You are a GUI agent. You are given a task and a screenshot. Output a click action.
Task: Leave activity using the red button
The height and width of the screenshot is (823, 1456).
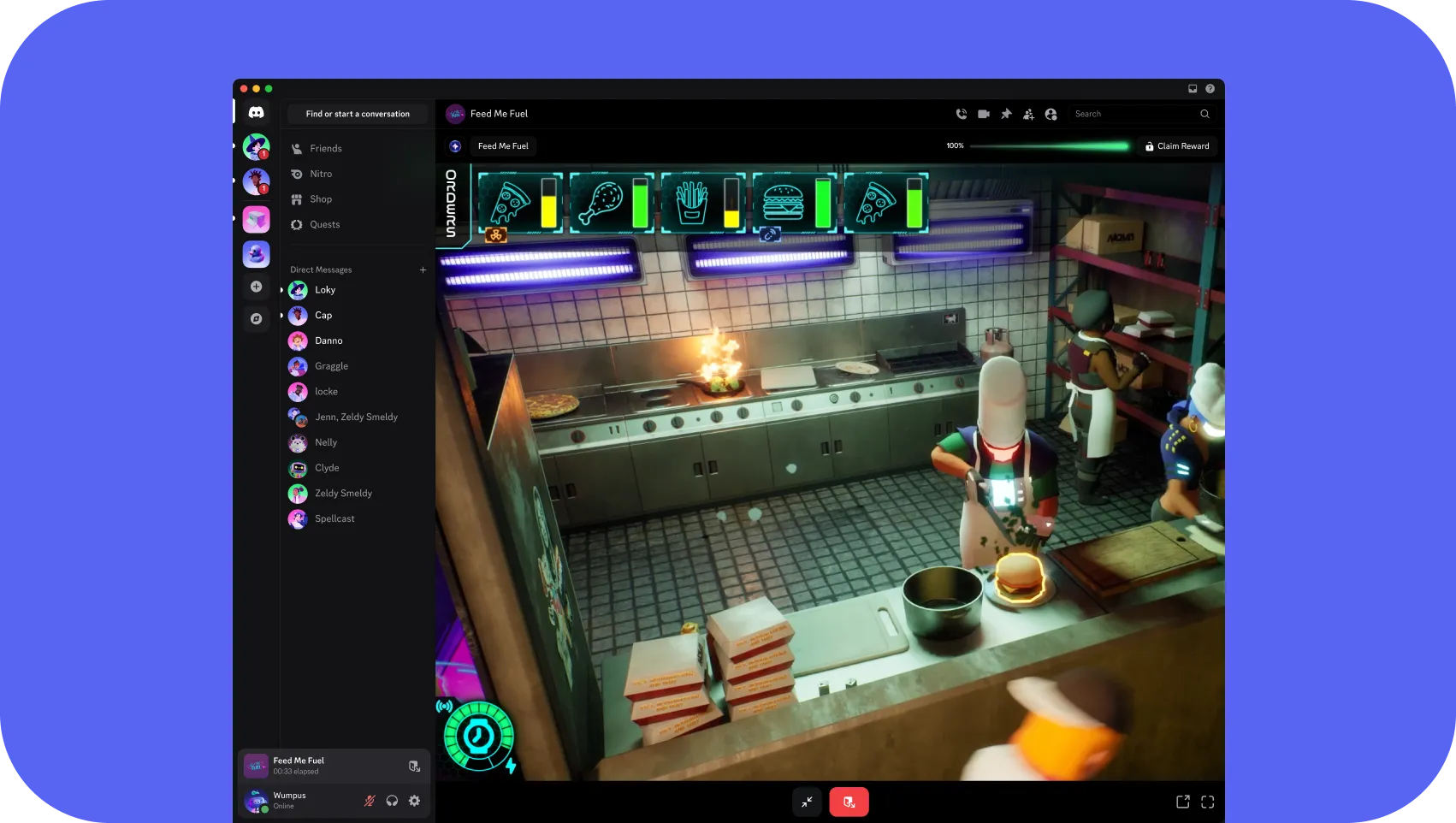pos(849,802)
